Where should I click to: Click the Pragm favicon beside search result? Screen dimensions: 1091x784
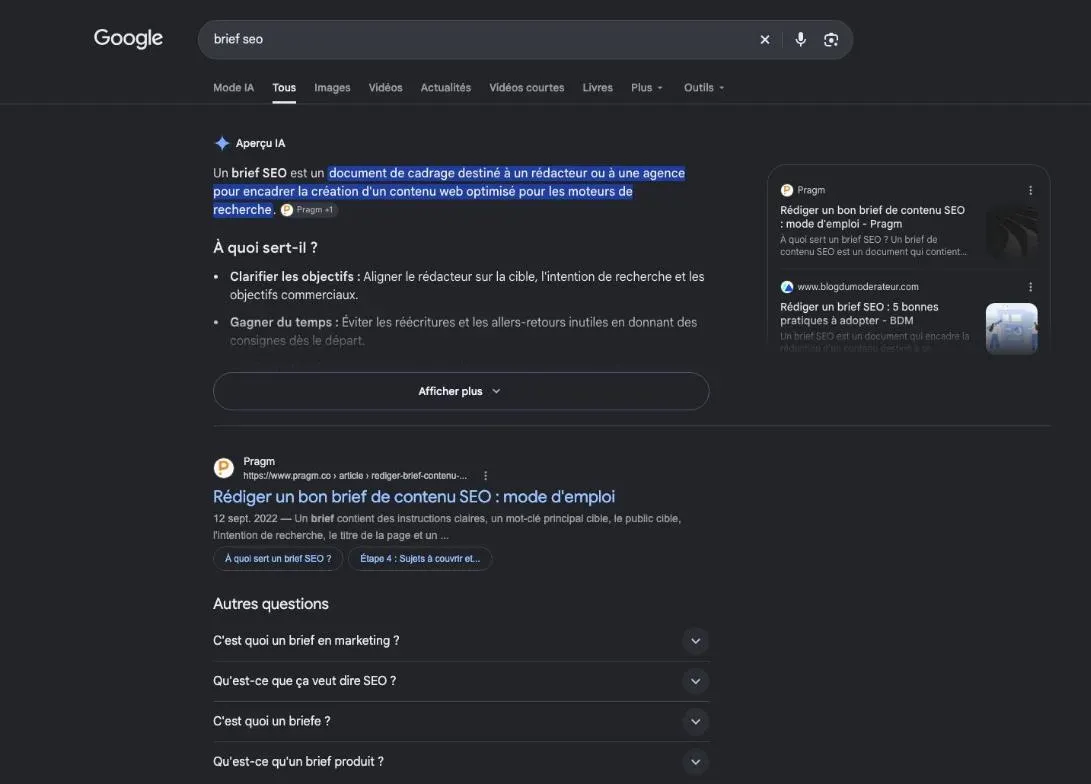click(x=223, y=467)
